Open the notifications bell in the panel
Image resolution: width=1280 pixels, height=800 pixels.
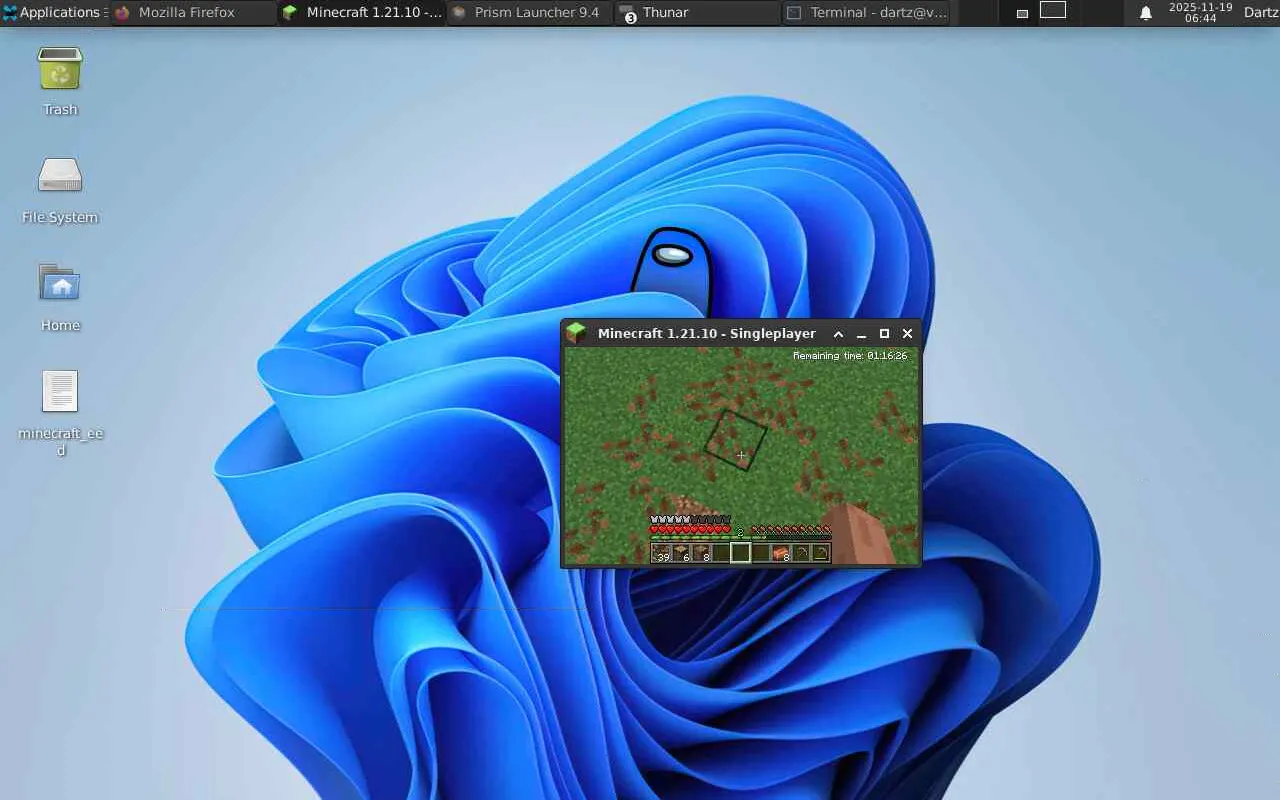click(1146, 13)
